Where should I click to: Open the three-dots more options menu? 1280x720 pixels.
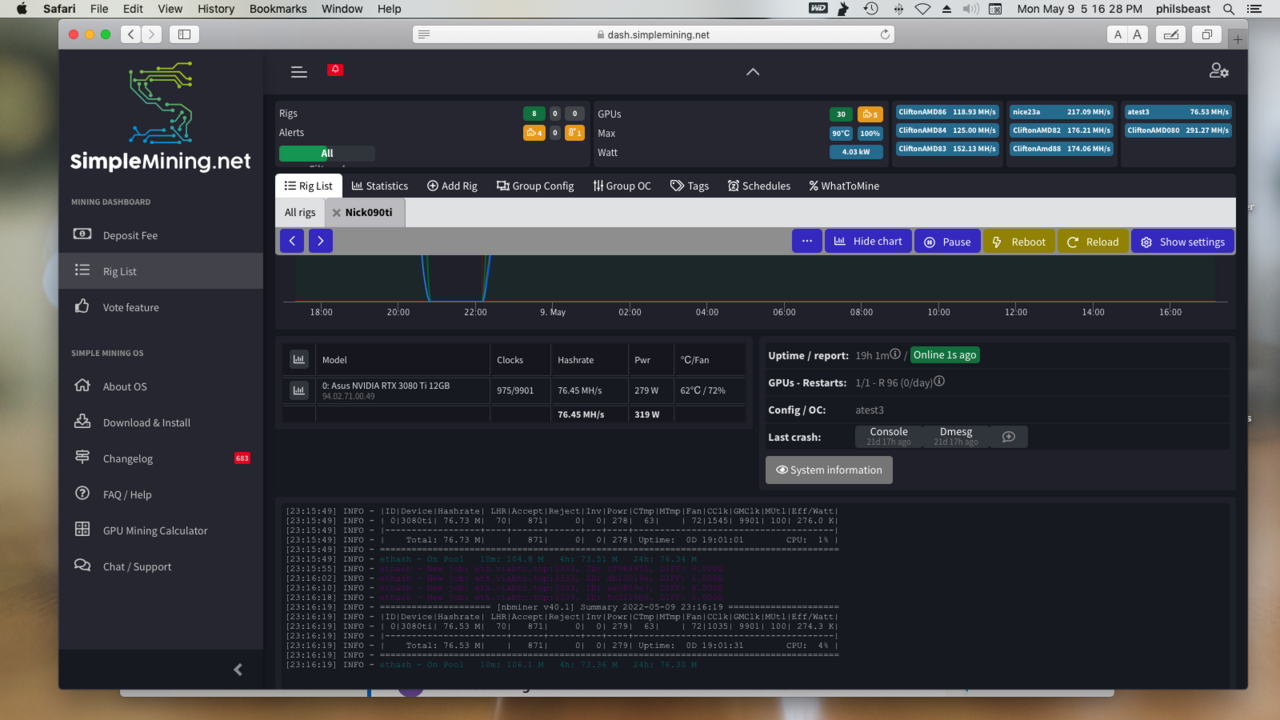pyautogui.click(x=807, y=241)
